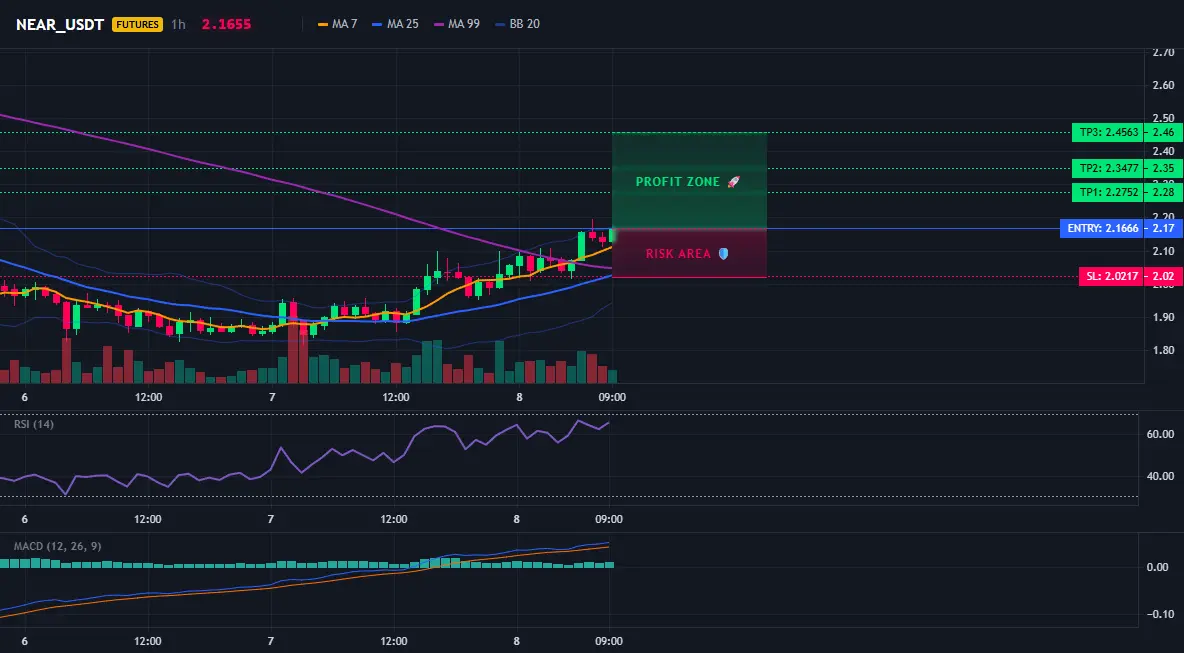Click the 40.00 RSI axis value
The image size is (1184, 653).
click(x=1160, y=476)
